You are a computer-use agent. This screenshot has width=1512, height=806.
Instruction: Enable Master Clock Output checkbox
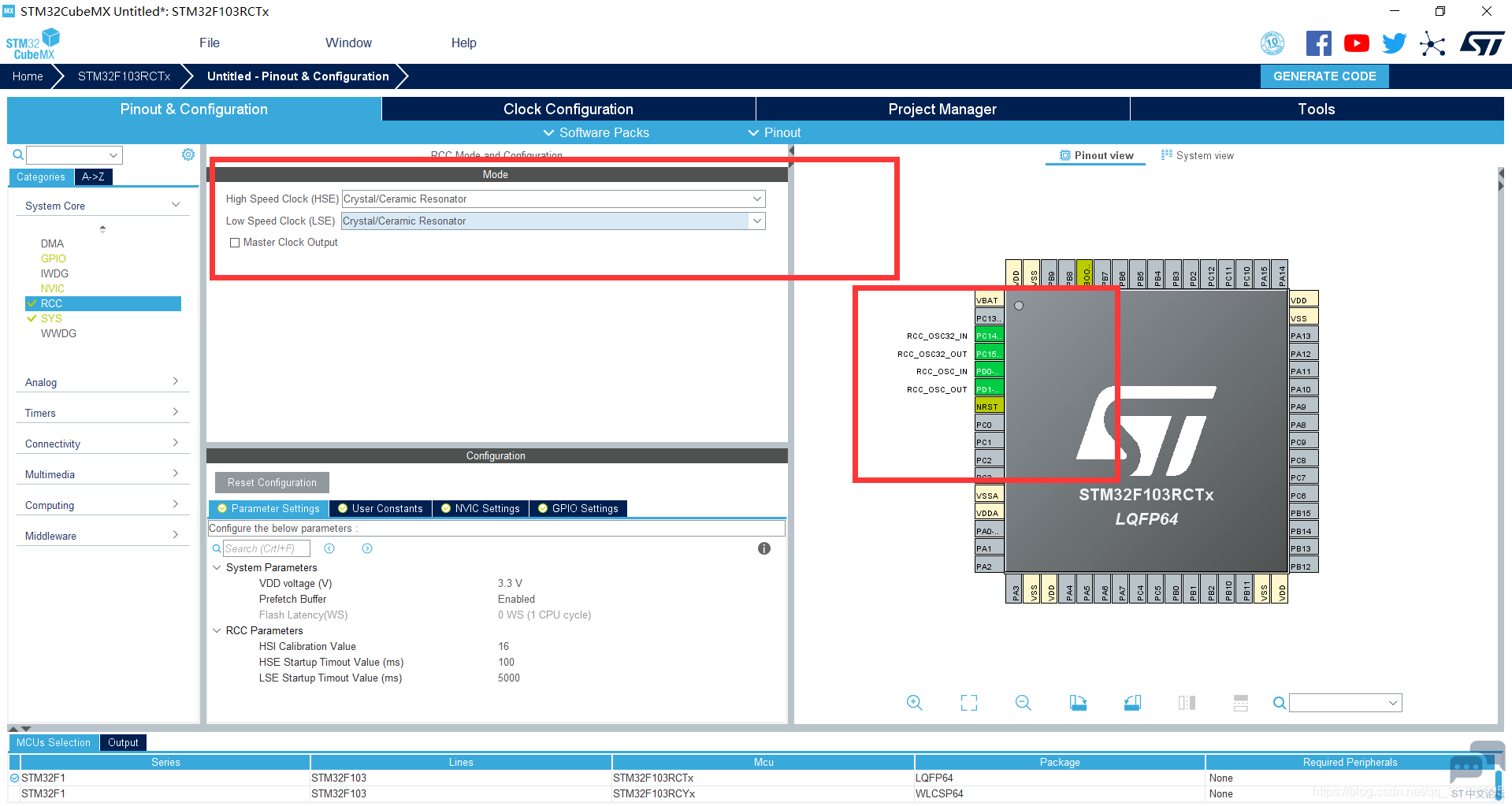[235, 243]
